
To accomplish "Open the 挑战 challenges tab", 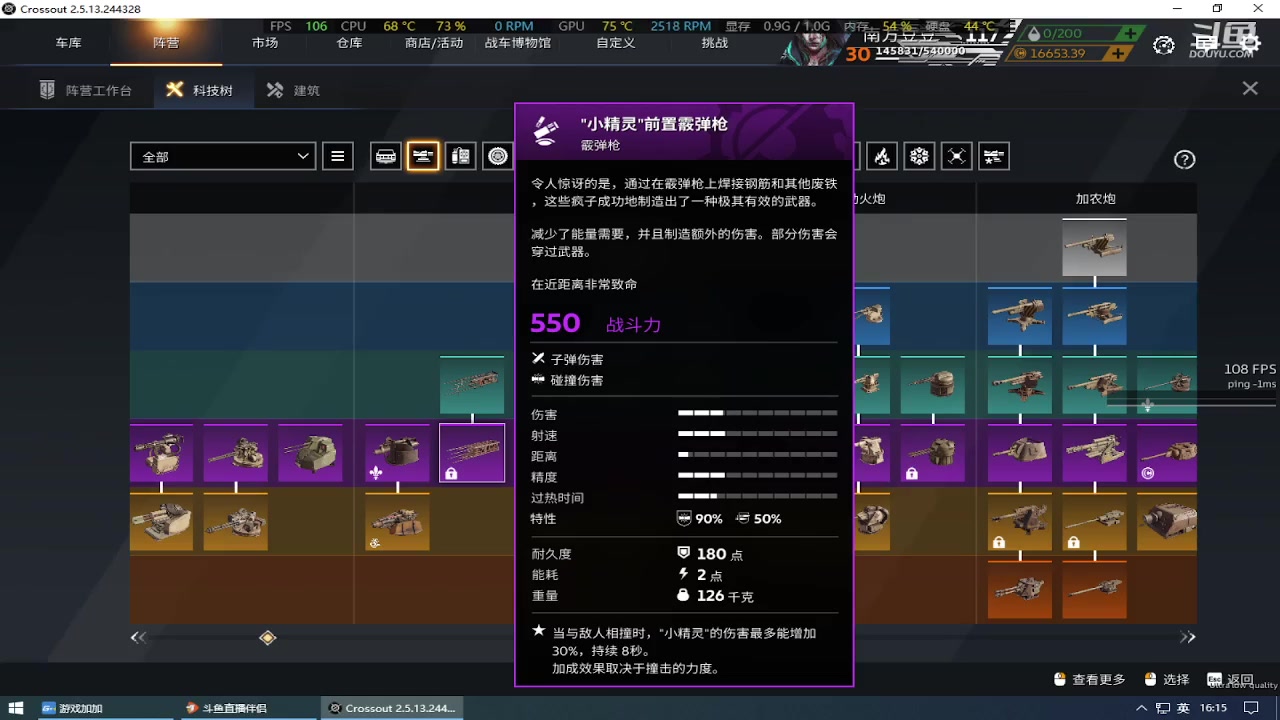I will coord(715,43).
